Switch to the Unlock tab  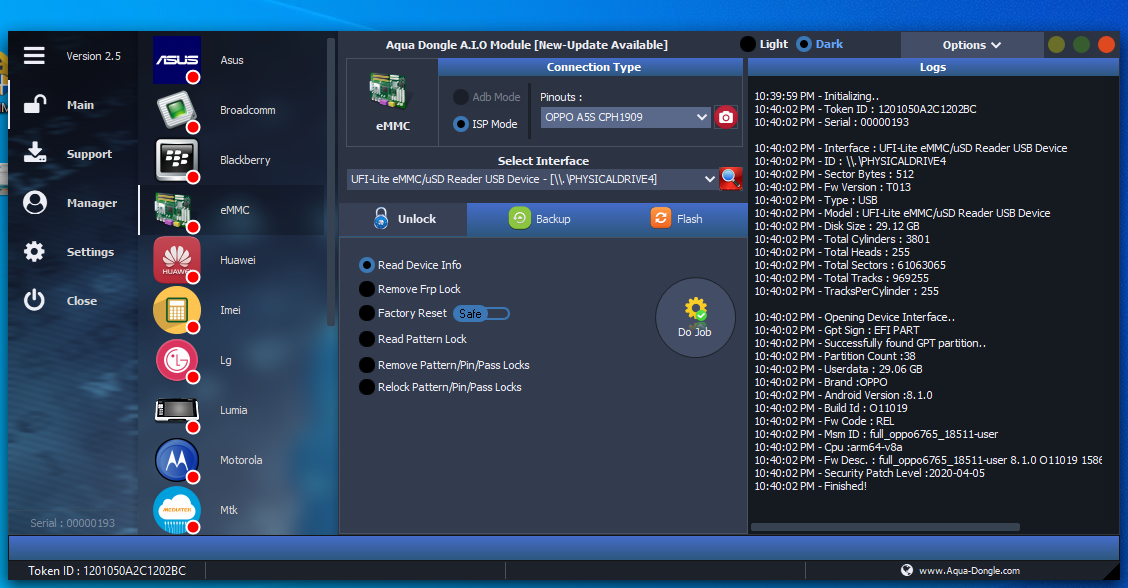[x=404, y=219]
